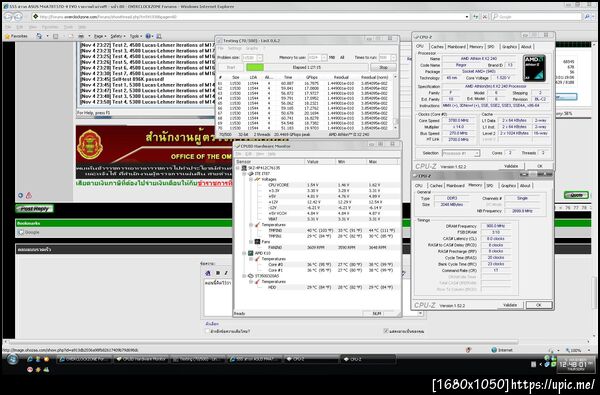Collapse ITE IT87 node in HWMonitor
This screenshot has width=600, height=395.
[x=245, y=174]
